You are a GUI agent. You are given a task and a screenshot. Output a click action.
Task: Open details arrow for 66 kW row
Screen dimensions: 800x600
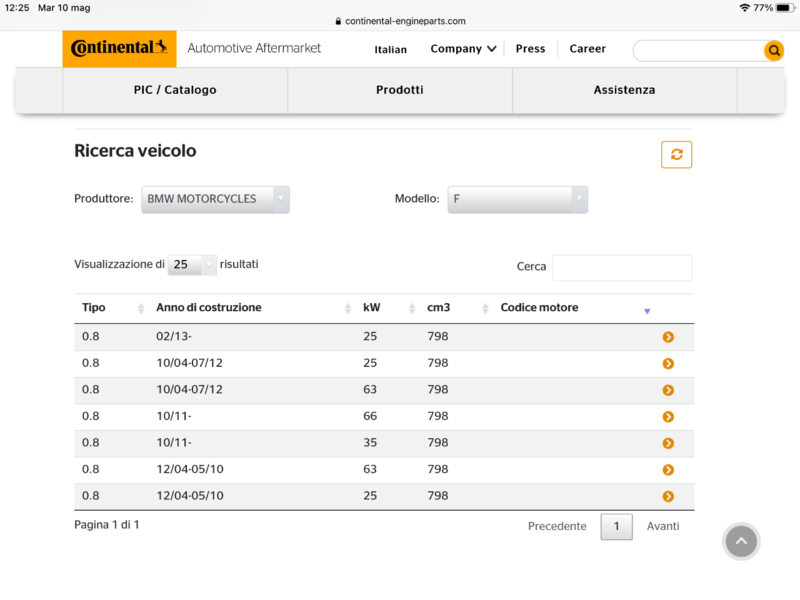coord(668,417)
